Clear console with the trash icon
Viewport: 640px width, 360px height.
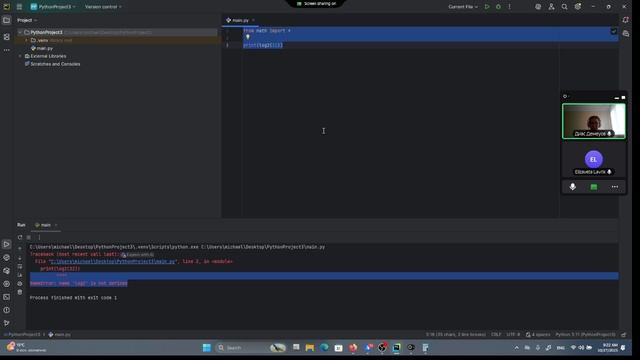coord(20,292)
